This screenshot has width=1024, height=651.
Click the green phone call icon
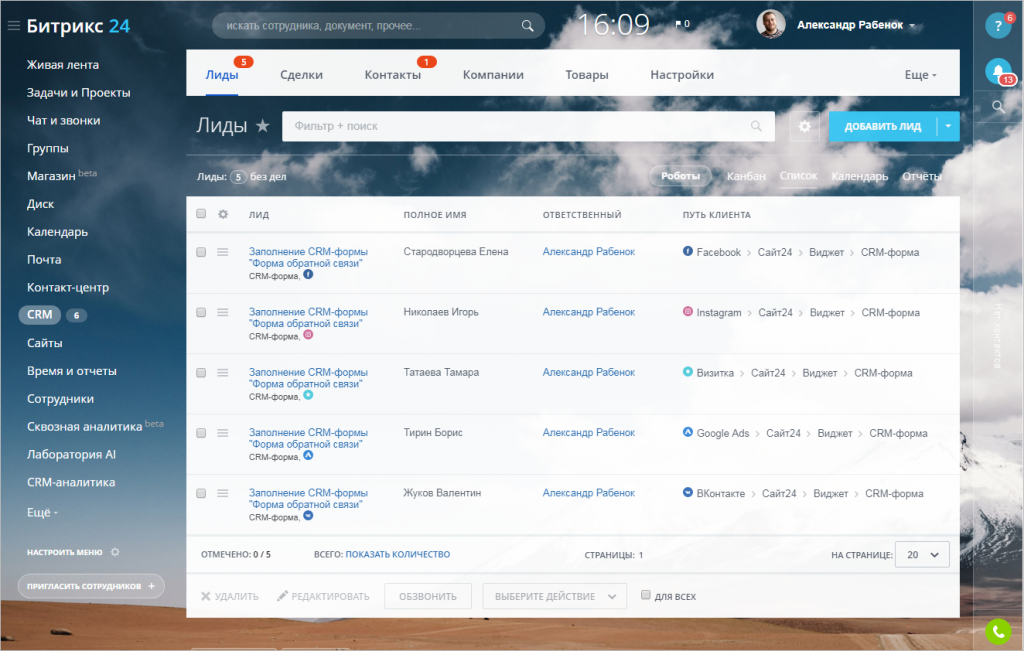click(x=999, y=631)
